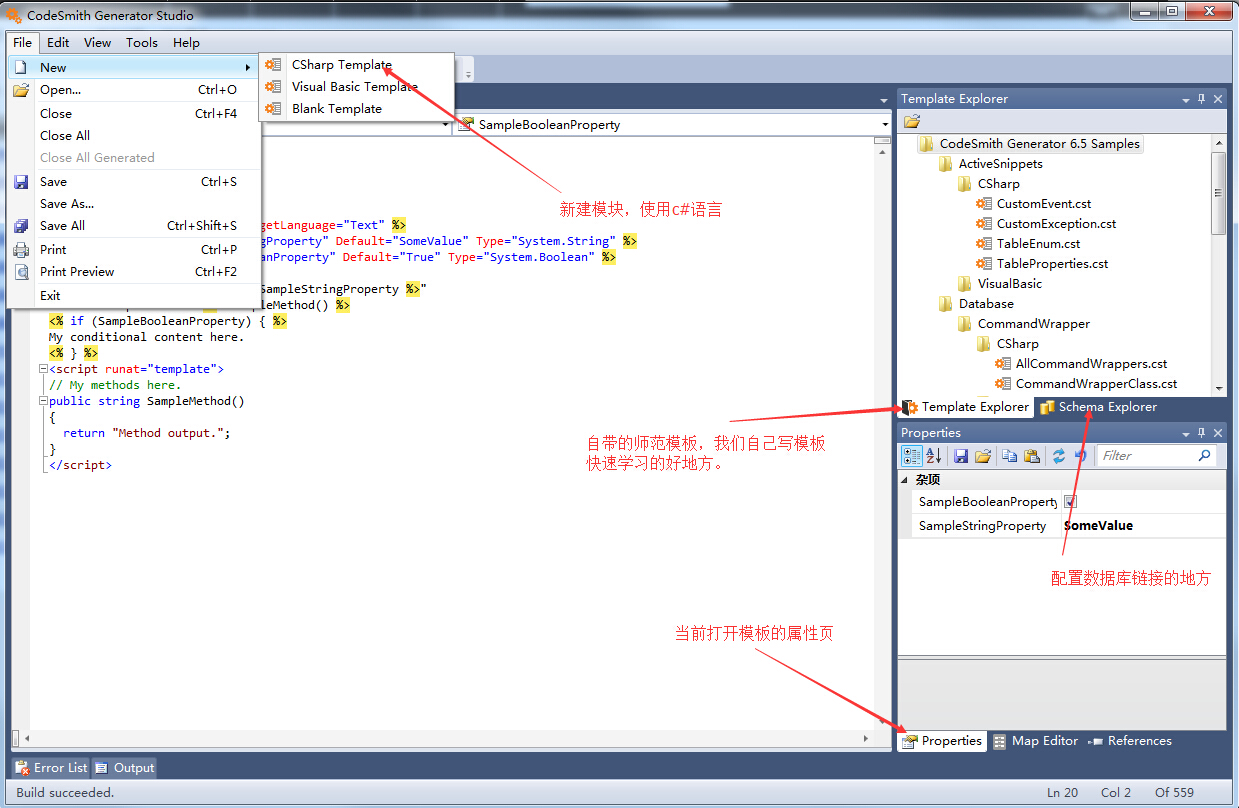This screenshot has height=808, width=1239.
Task: Select TableEnum.cst in Template Explorer
Action: pyautogui.click(x=1038, y=244)
